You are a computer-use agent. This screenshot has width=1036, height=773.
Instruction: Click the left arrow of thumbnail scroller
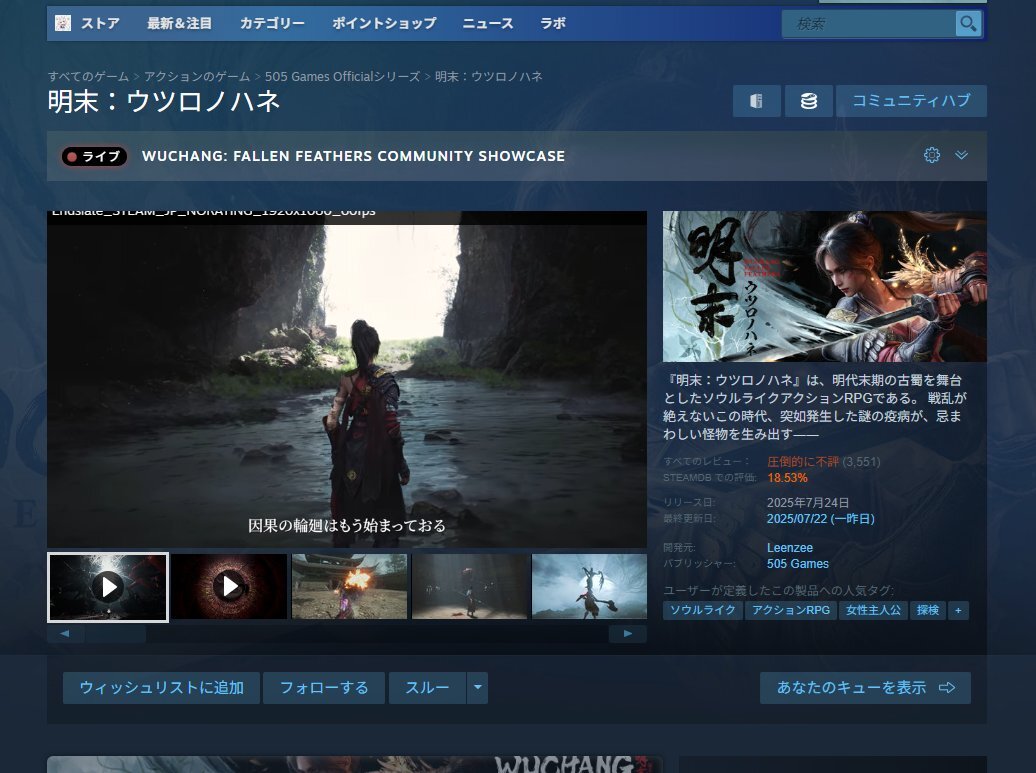(x=65, y=634)
